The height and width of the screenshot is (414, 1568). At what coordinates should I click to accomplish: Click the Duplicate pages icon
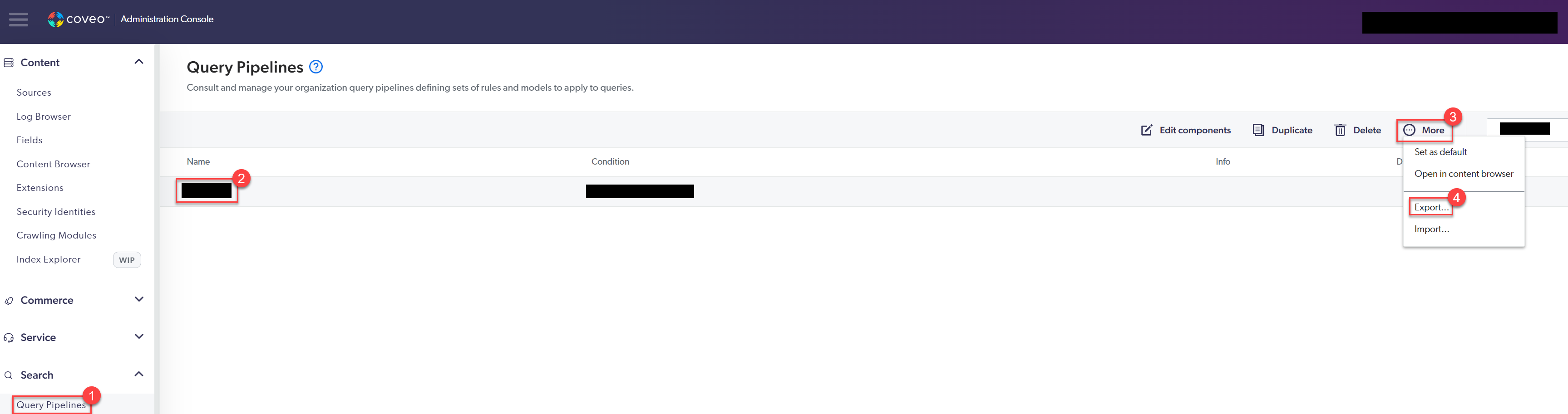(x=1258, y=130)
